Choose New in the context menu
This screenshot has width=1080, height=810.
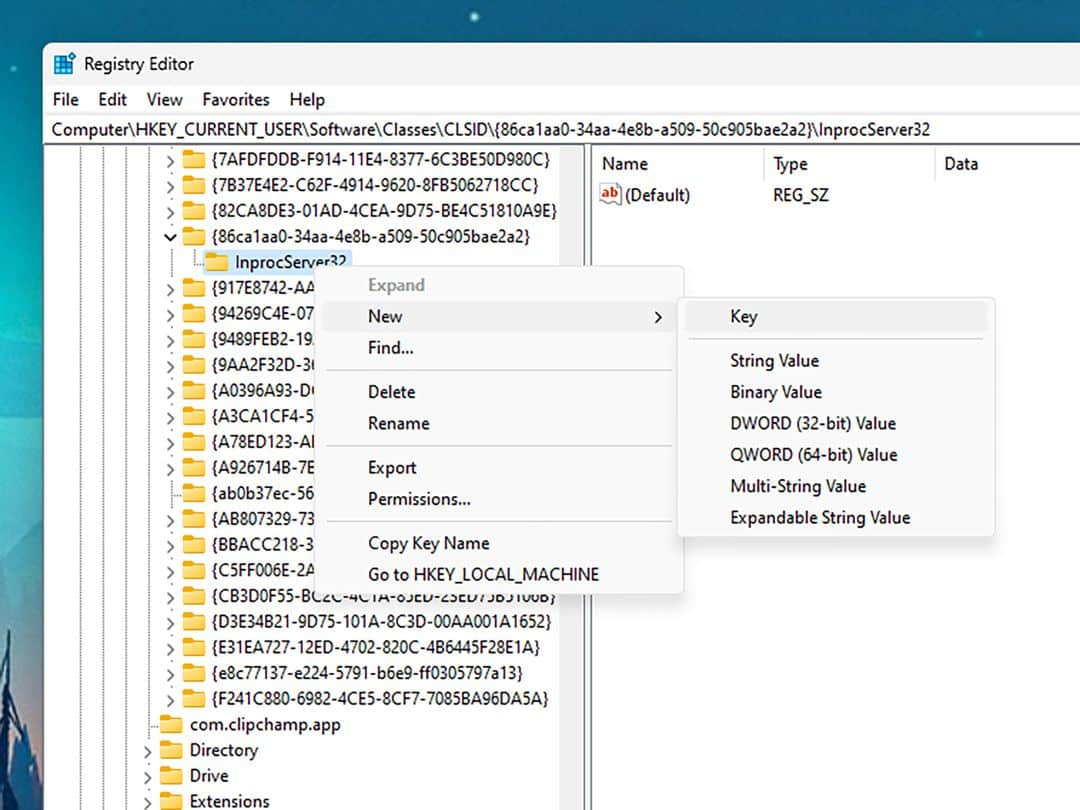point(498,316)
